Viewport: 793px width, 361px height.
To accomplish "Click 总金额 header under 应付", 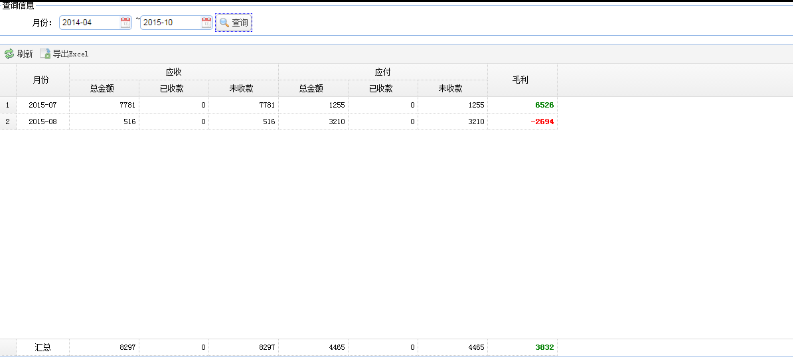I will coord(313,88).
